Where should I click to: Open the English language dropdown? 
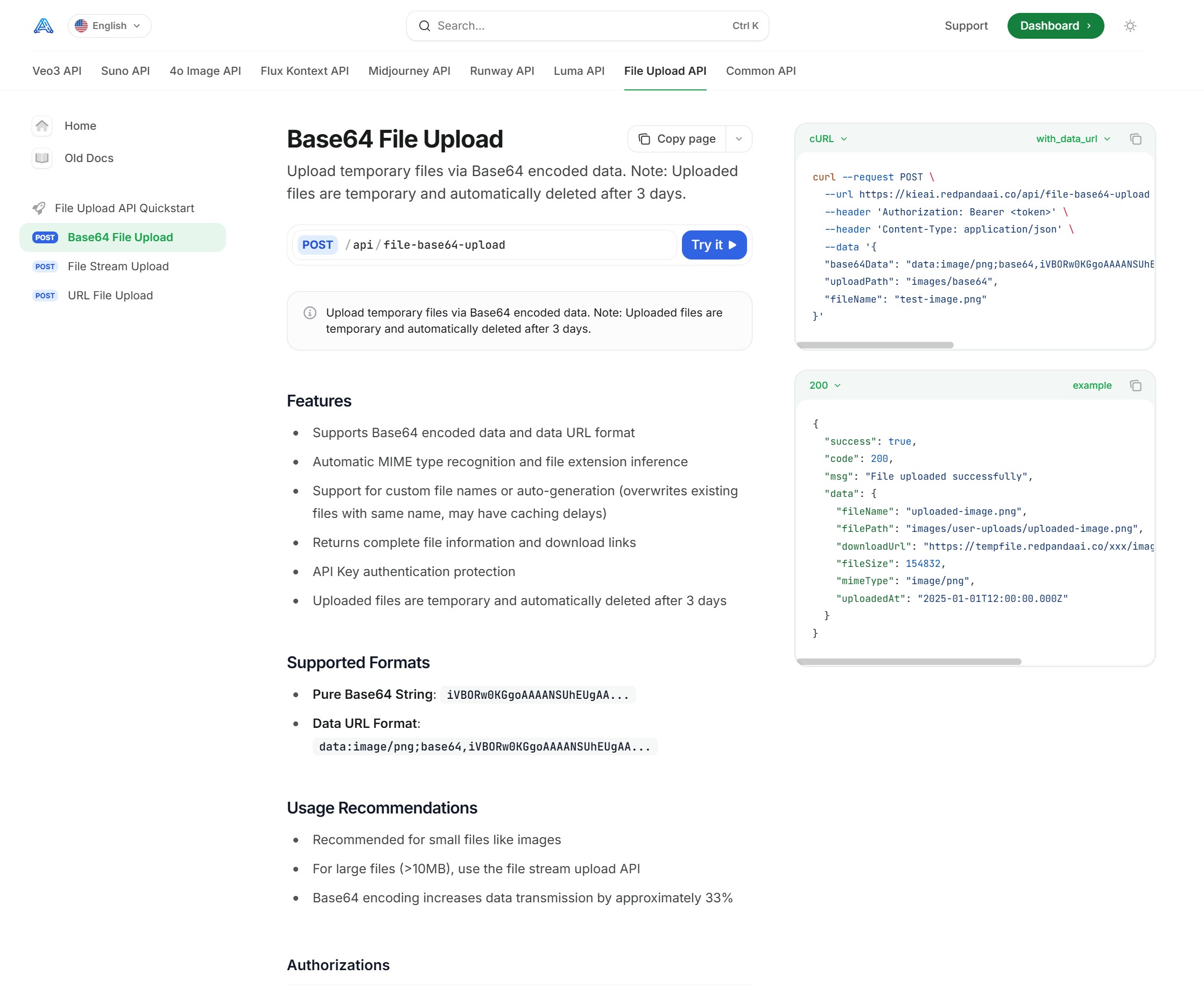pos(109,26)
